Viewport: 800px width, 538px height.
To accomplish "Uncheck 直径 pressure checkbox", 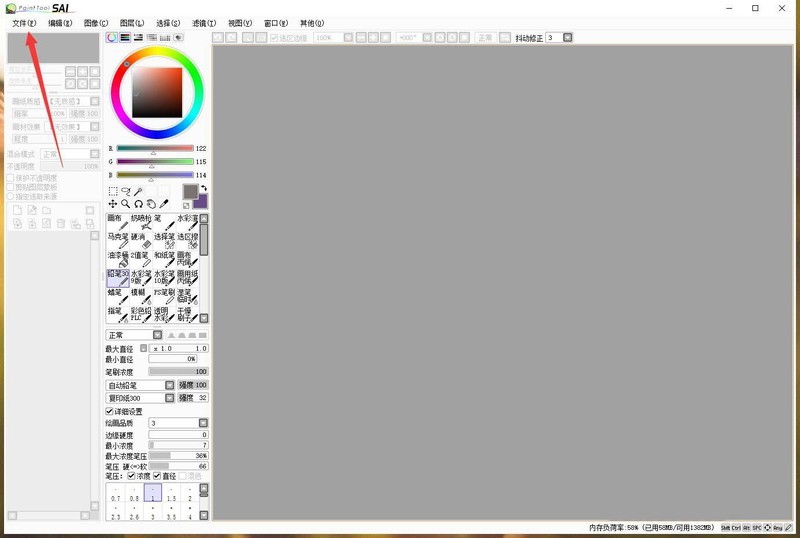I will pos(159,476).
